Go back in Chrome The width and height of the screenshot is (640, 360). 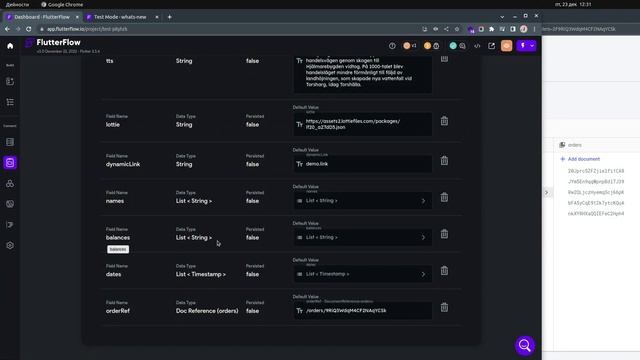coord(7,29)
